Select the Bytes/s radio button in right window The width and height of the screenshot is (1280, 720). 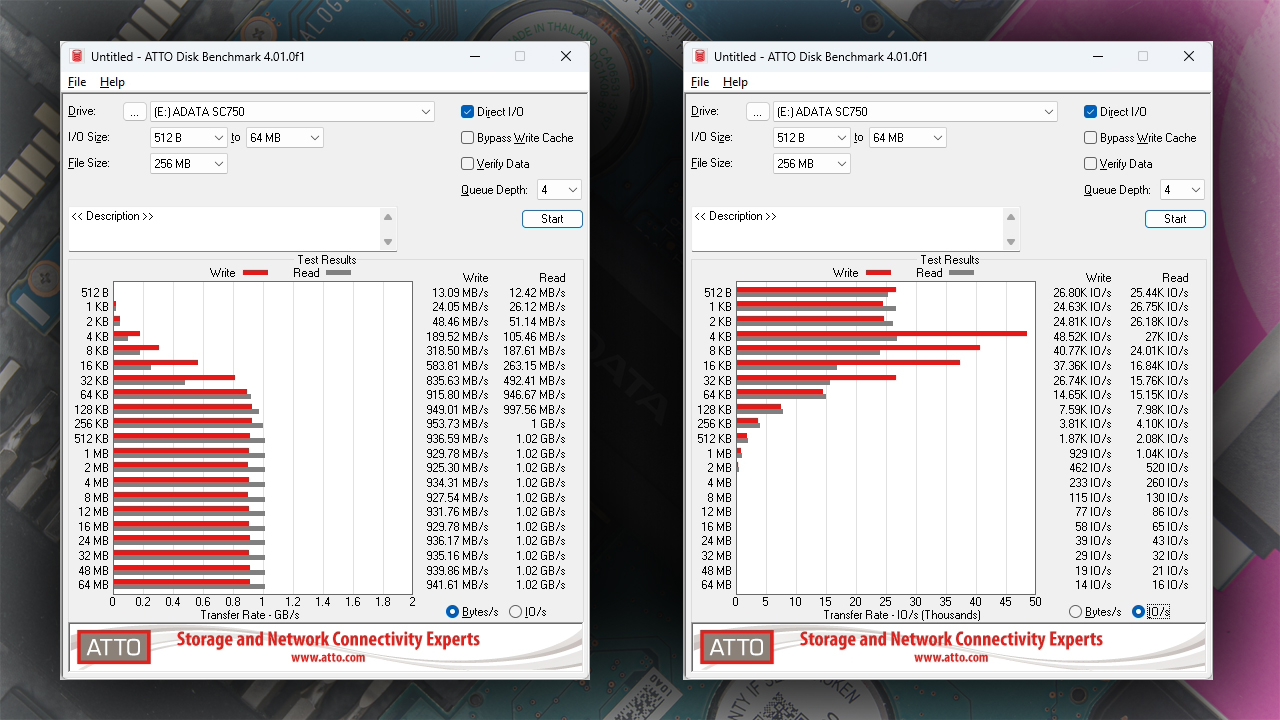click(x=1075, y=612)
